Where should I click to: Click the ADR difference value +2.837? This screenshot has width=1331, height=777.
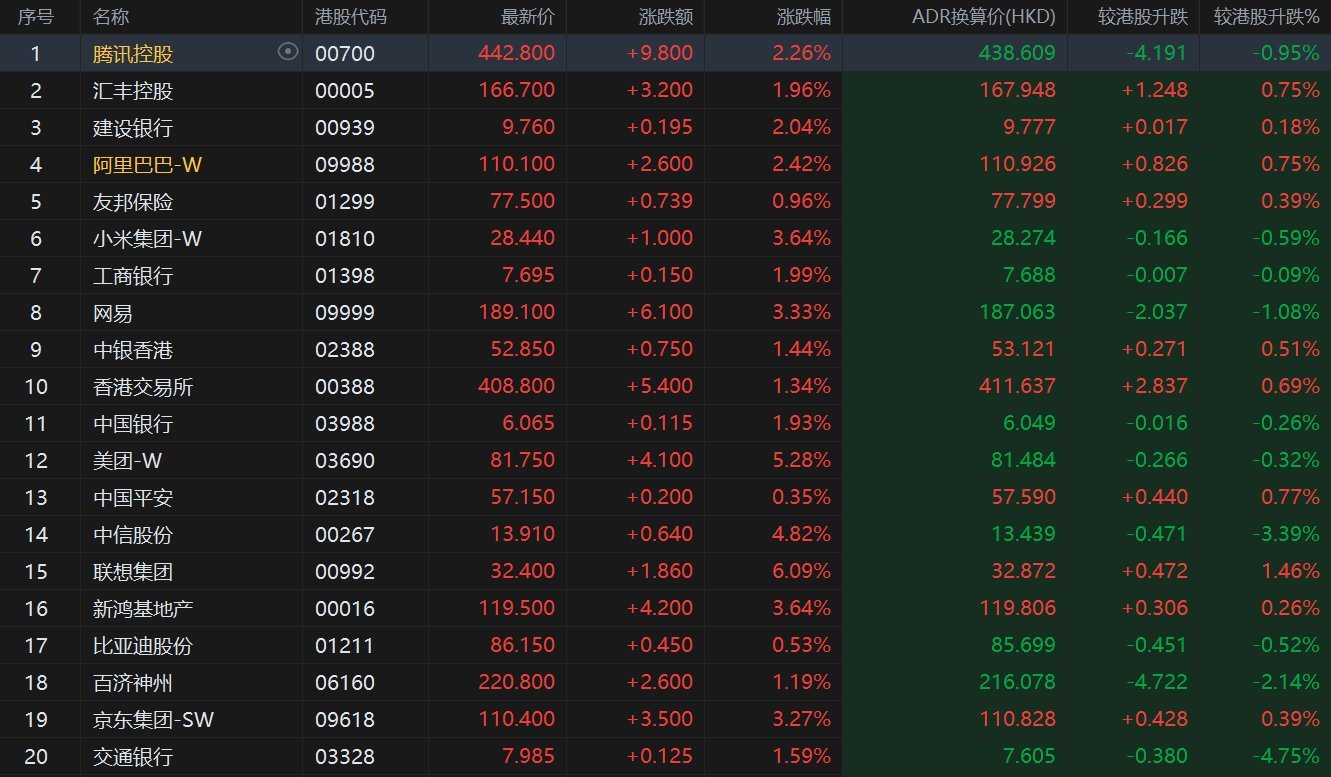point(1154,387)
